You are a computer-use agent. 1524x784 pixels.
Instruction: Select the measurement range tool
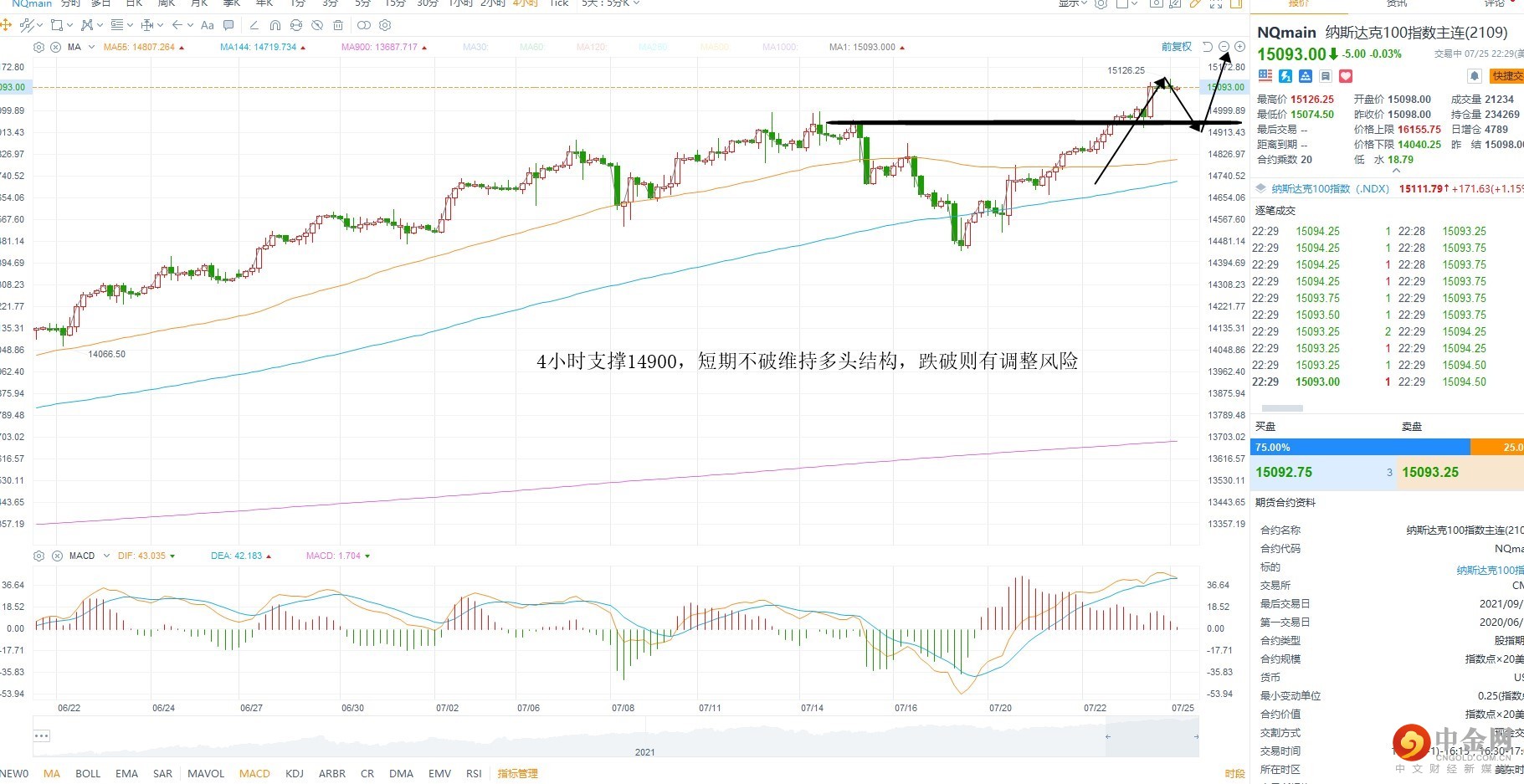[x=147, y=25]
